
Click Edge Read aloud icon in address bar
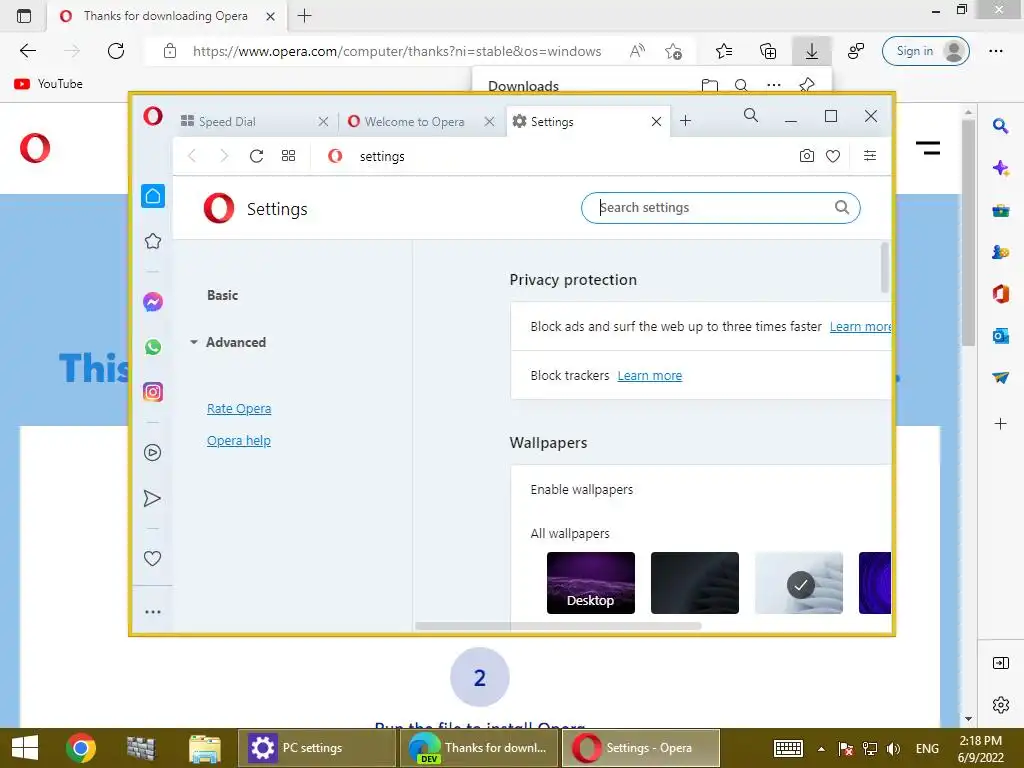(637, 51)
